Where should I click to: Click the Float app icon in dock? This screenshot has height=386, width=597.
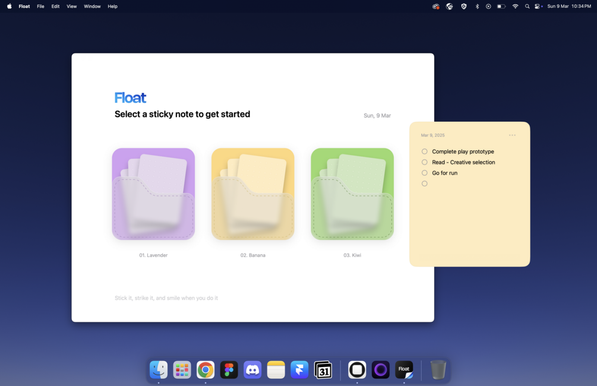(x=404, y=370)
